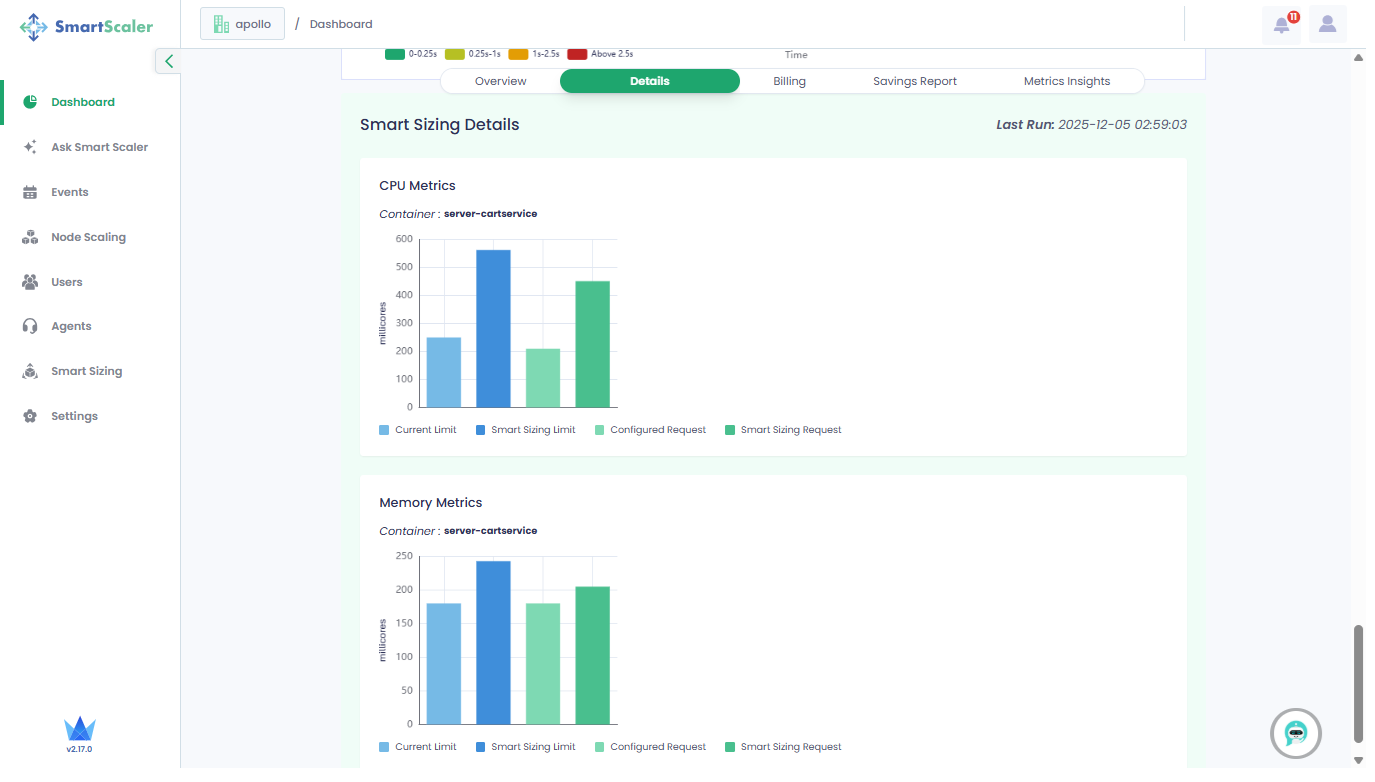Viewport: 1375px width, 782px height.
Task: Click the Dashboard pie chart icon
Action: (30, 102)
